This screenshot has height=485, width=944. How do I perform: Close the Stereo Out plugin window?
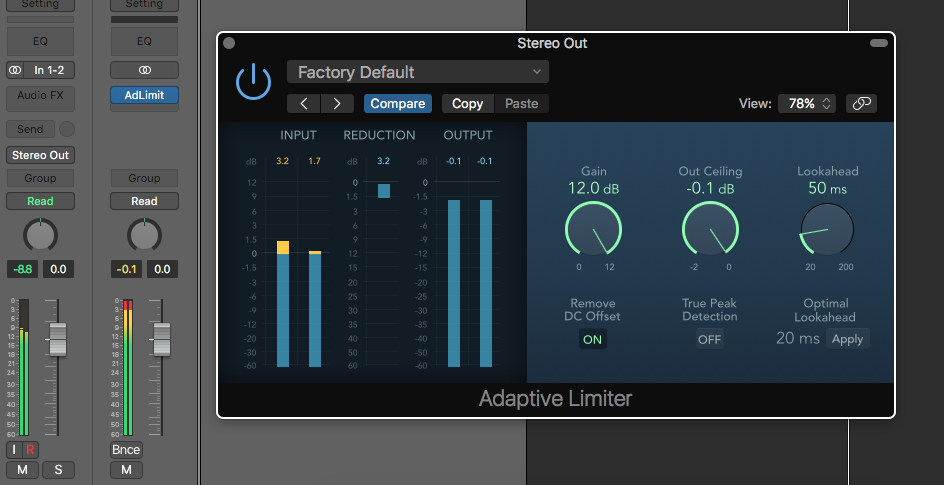coord(229,43)
